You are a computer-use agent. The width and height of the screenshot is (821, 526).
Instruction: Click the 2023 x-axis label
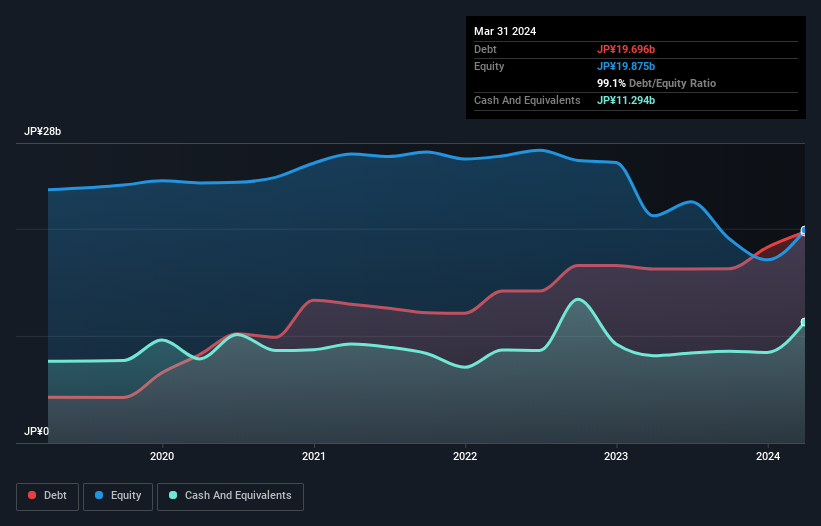(616, 456)
